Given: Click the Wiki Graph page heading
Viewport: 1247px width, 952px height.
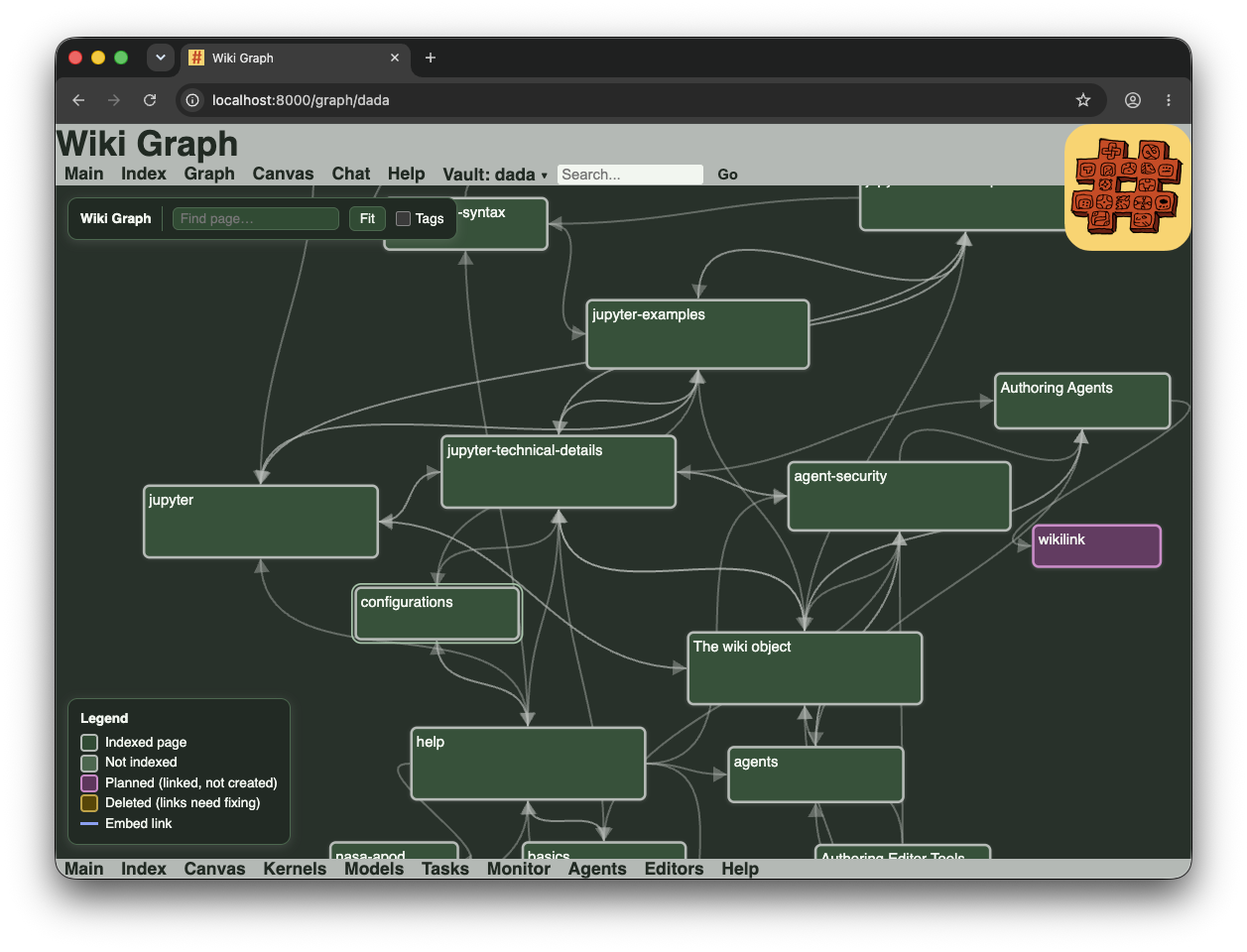Looking at the screenshot, I should pyautogui.click(x=148, y=144).
